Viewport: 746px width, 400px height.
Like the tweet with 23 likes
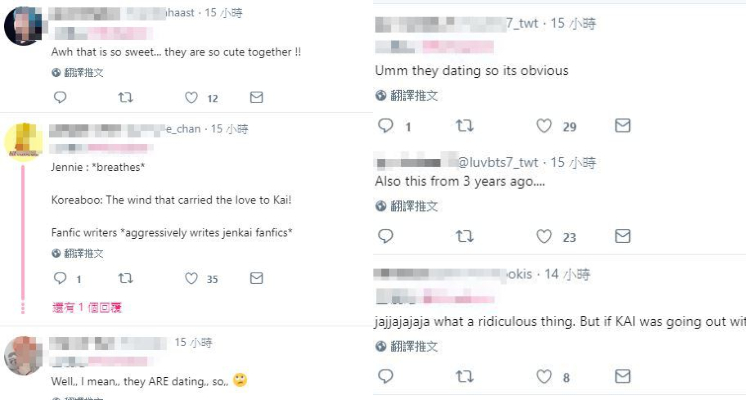(x=544, y=237)
